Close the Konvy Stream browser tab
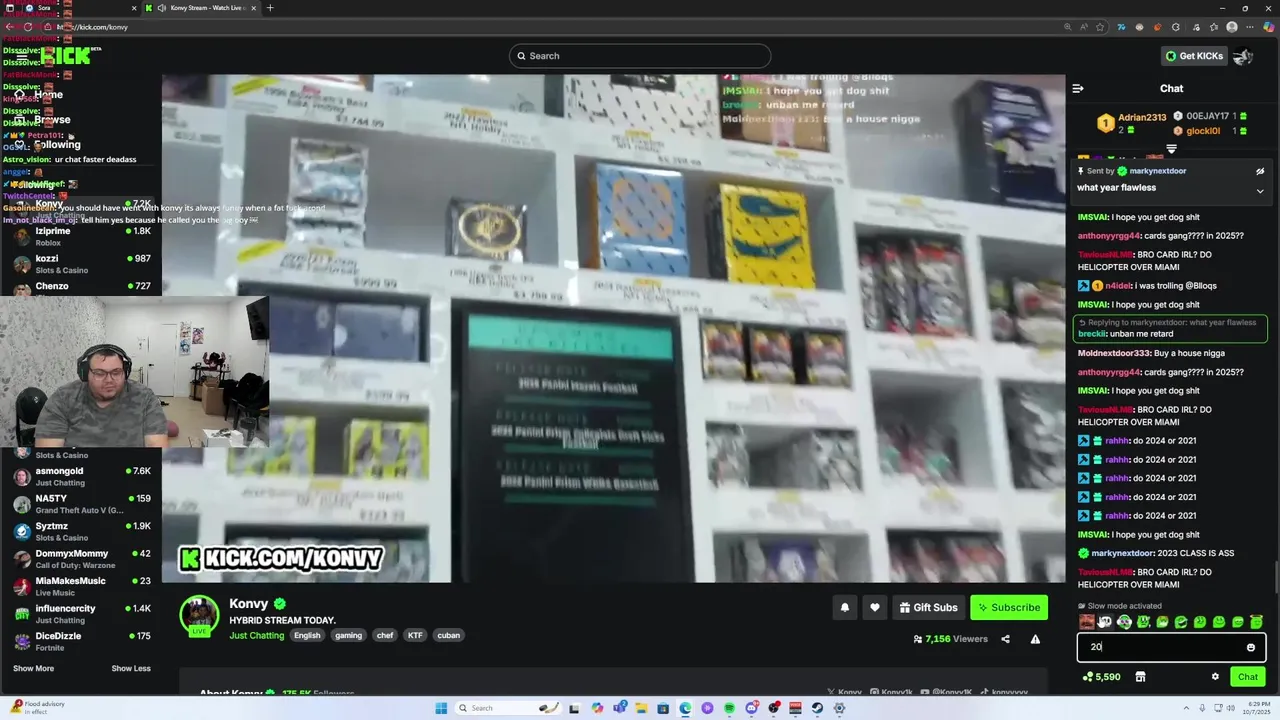 pos(253,8)
